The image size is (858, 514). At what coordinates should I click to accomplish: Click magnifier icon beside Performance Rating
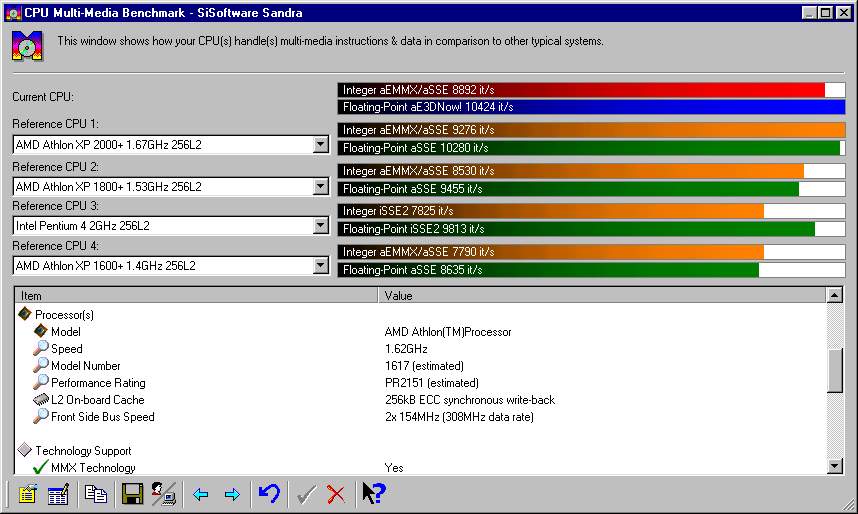click(x=40, y=382)
